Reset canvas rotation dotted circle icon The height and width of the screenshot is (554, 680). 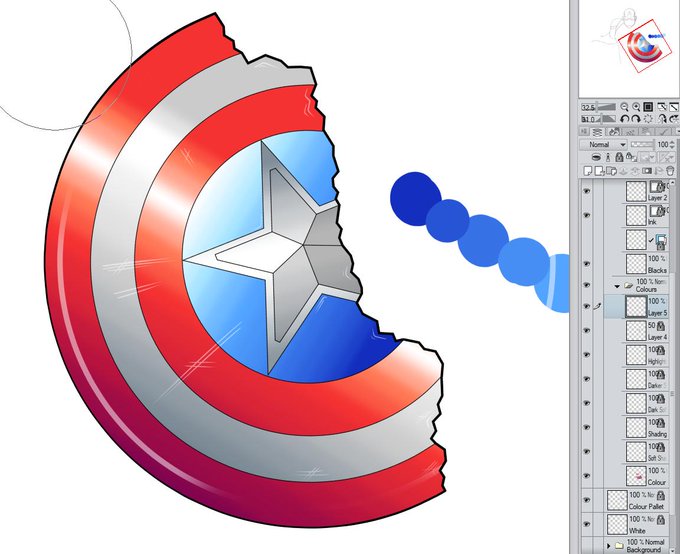pos(648,118)
